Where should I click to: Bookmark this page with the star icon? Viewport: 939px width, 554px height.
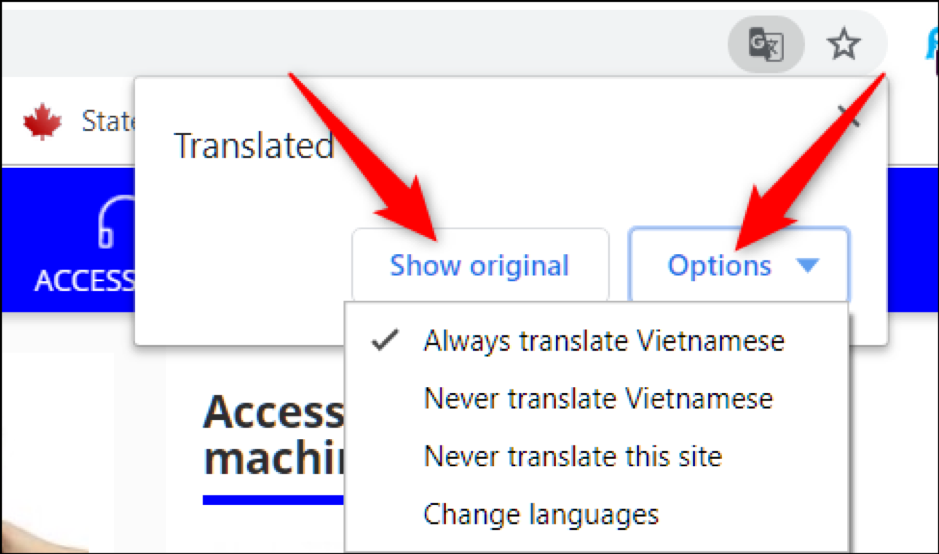pos(843,44)
